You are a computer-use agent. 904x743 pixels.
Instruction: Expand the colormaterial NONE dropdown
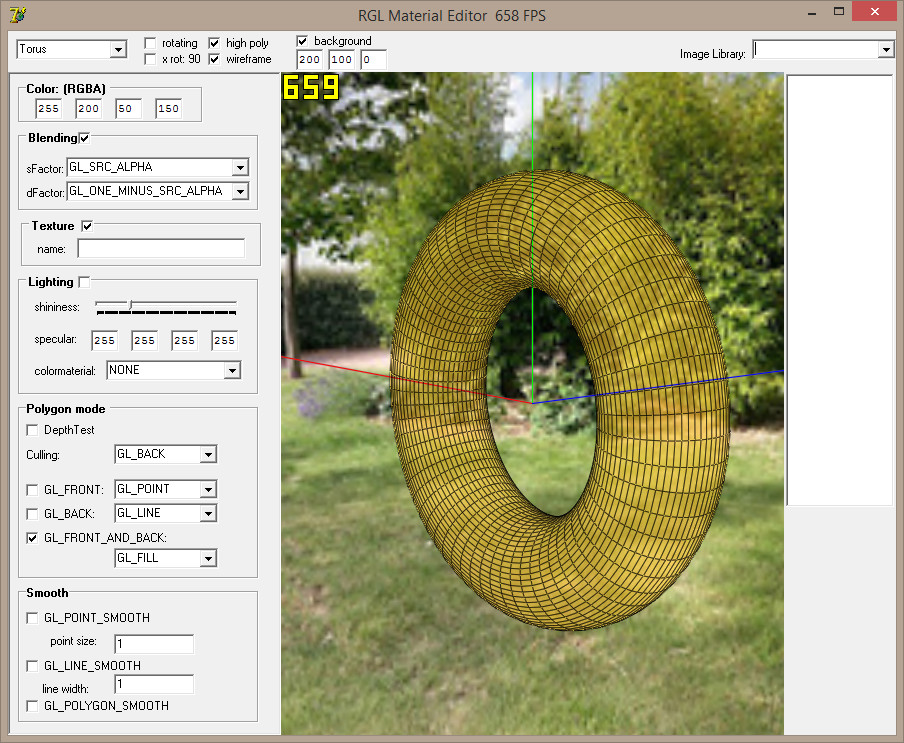232,371
